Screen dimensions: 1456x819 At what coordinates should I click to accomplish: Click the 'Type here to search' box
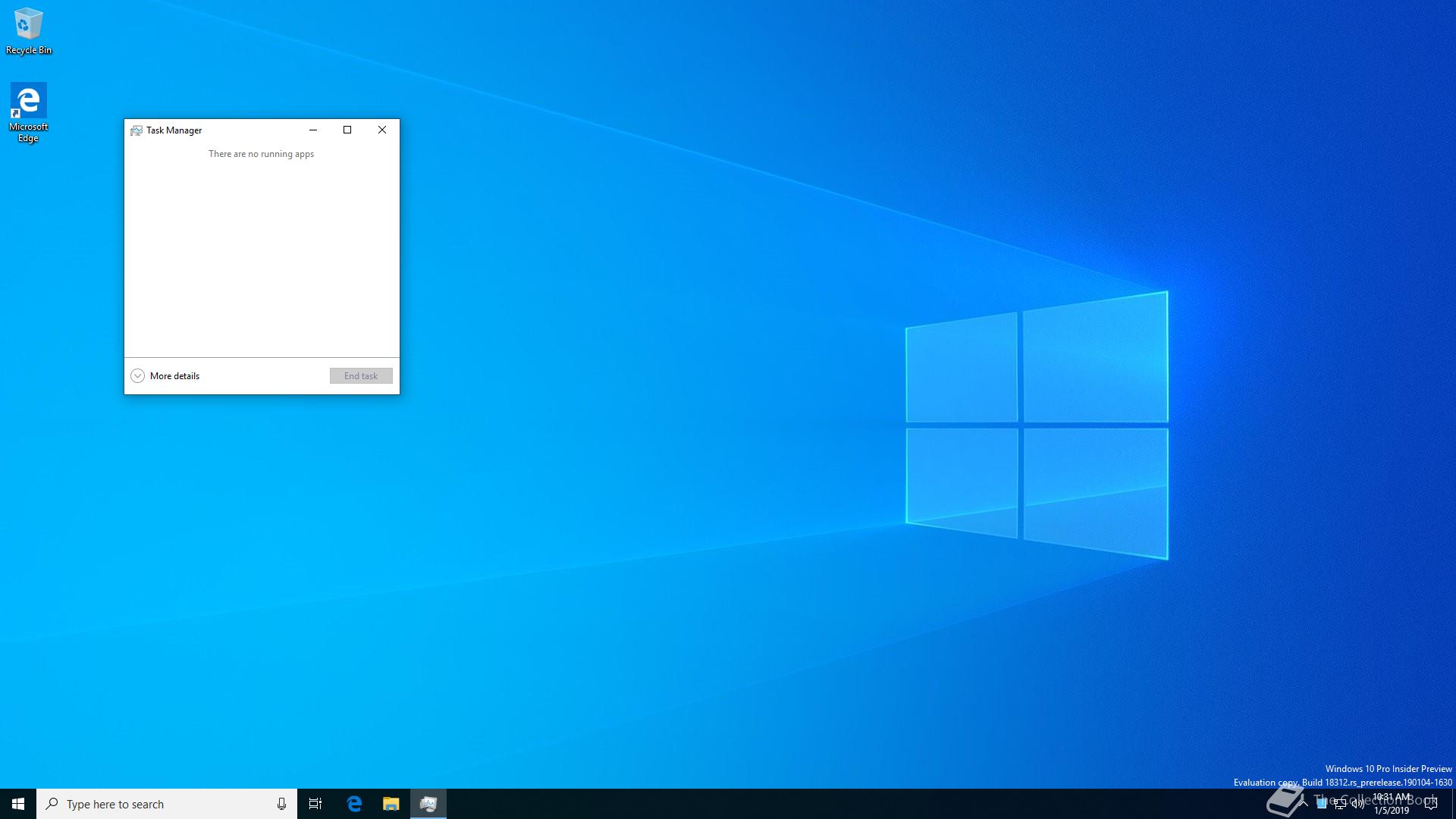pos(167,804)
